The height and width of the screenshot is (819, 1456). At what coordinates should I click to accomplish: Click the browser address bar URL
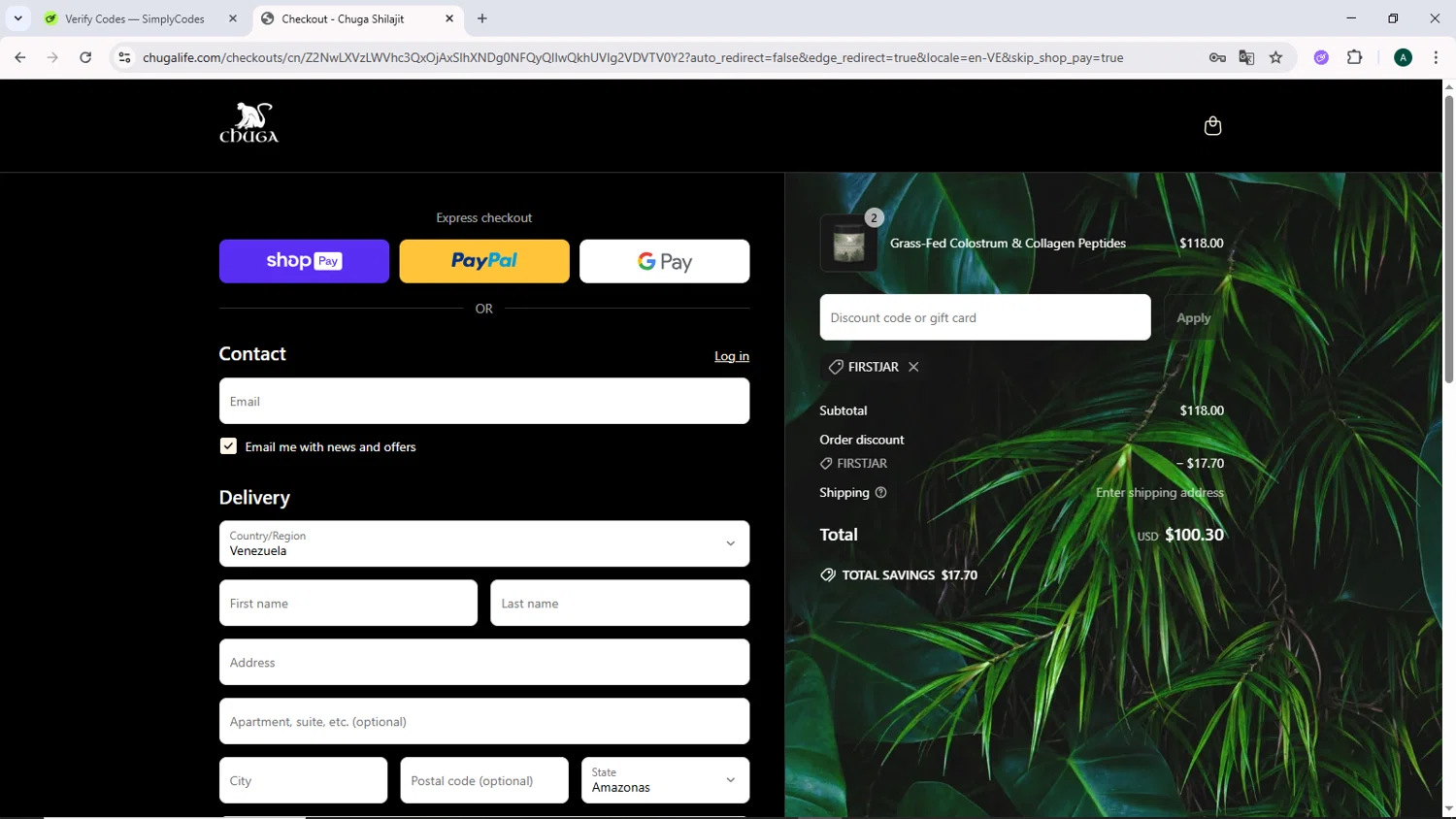click(633, 57)
